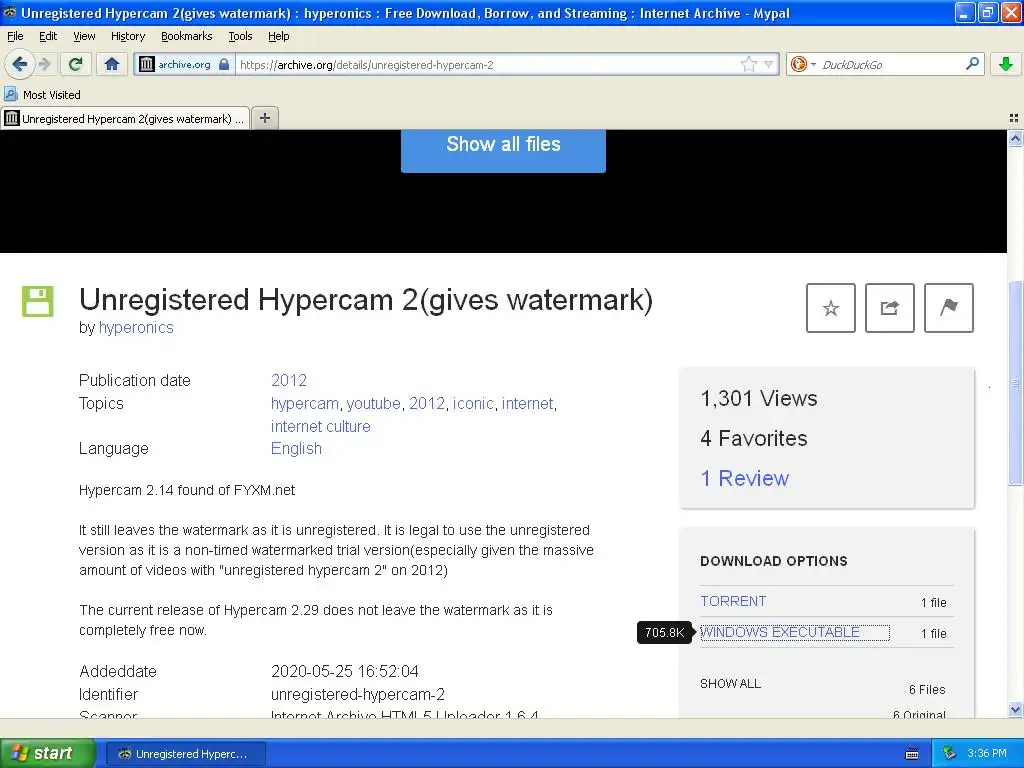1024x768 pixels.
Task: Open the iconic topic link
Action: tap(473, 404)
